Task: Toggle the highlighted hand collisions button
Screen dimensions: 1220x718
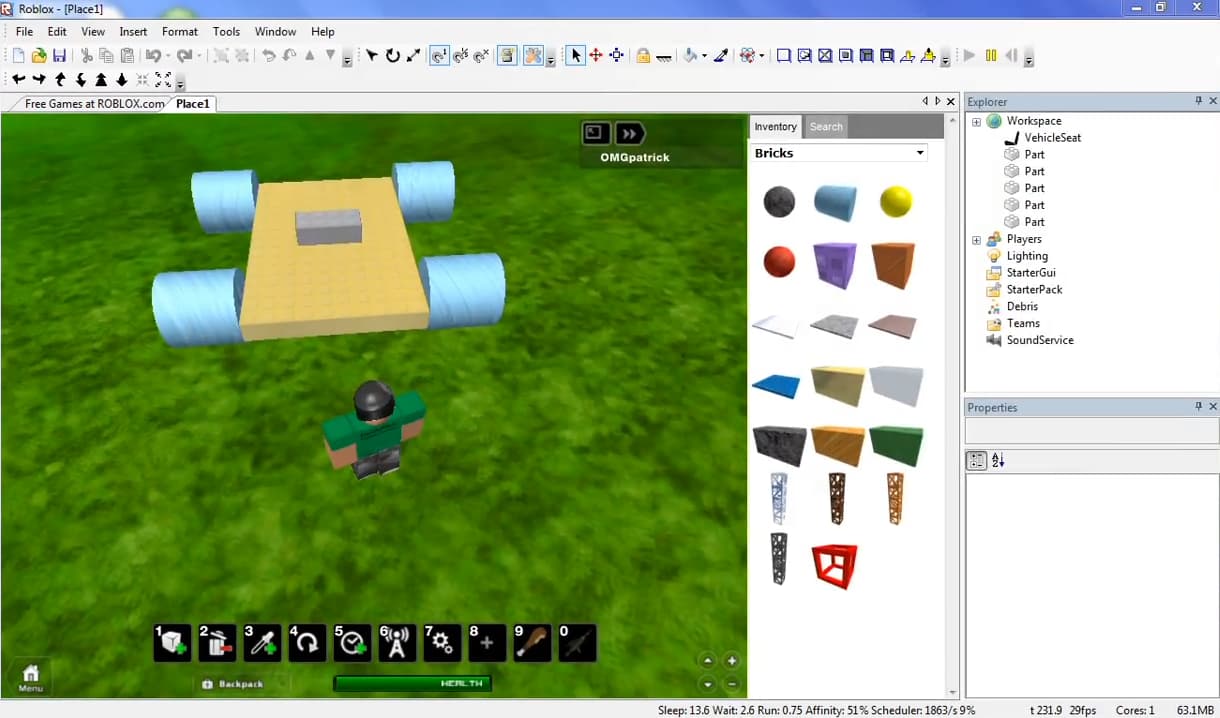Action: 533,56
